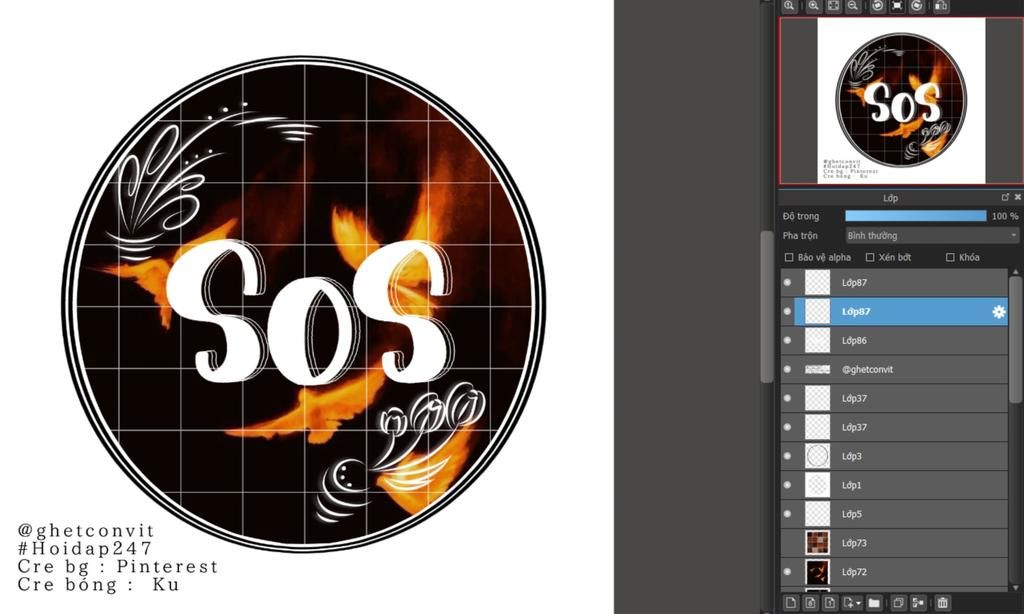Select the Lớp86 layer
This screenshot has width=1024, height=614.
pos(894,340)
